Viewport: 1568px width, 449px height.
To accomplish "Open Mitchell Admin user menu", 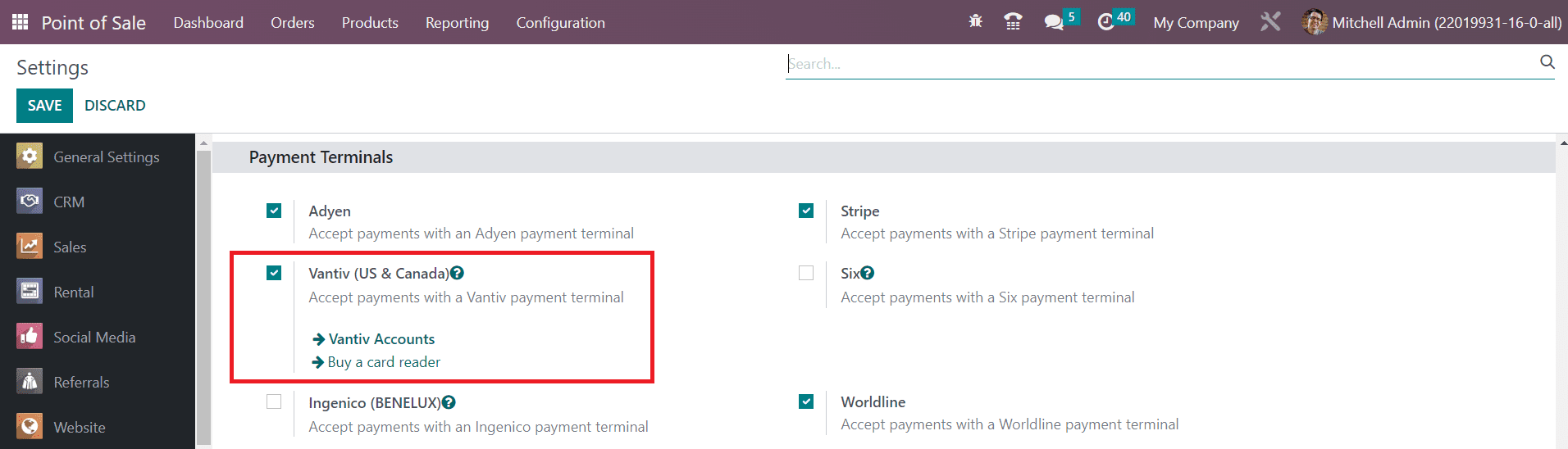I will pyautogui.click(x=1432, y=22).
